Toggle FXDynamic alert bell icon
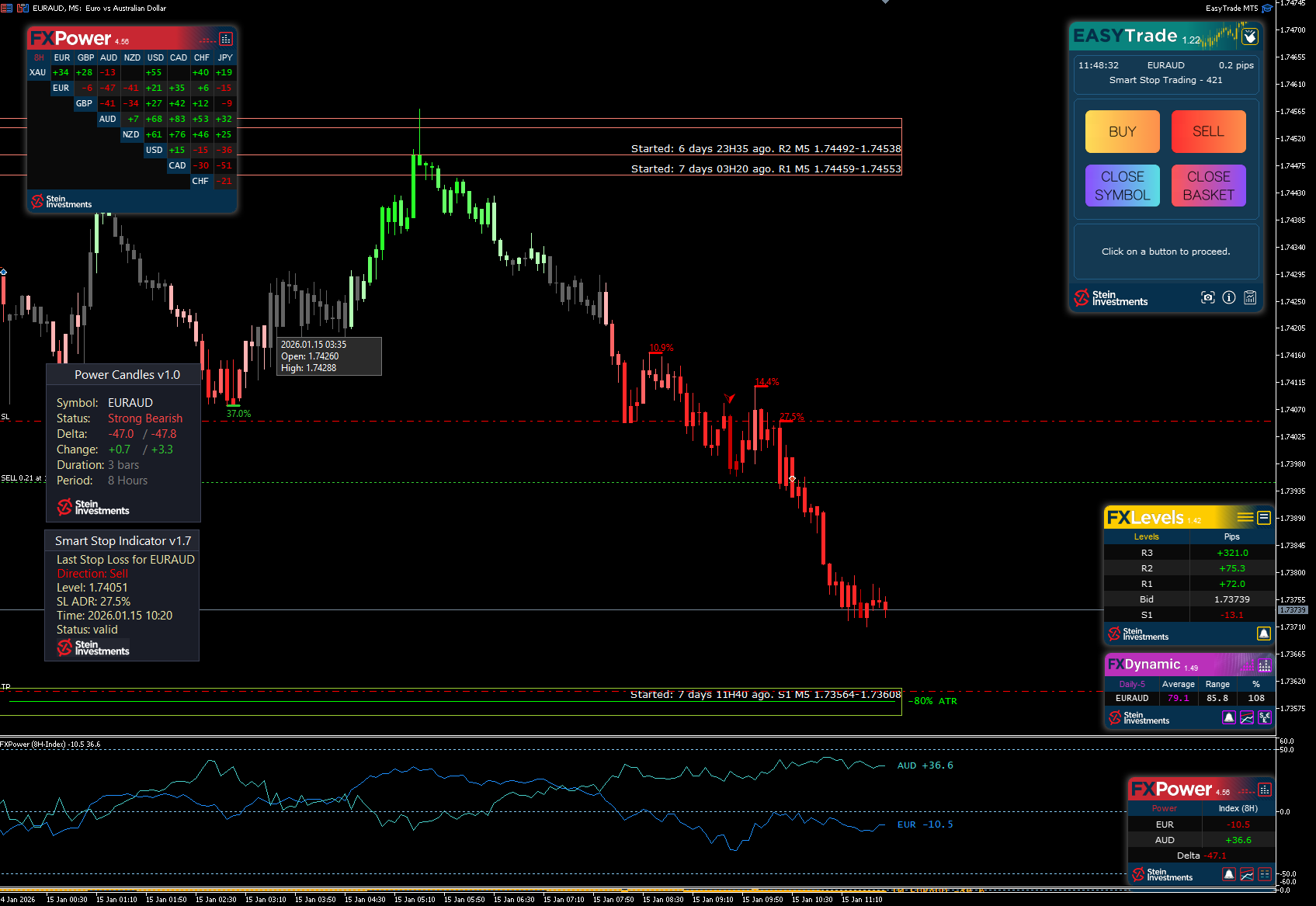Image resolution: width=1316 pixels, height=906 pixels. 1228,718
